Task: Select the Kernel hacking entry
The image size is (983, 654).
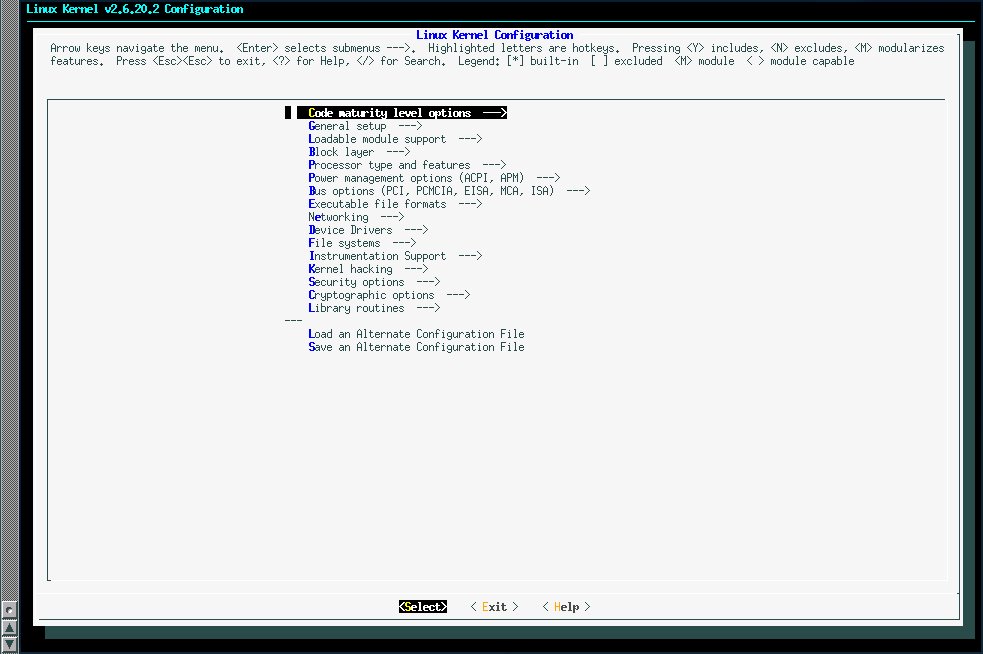Action: [368, 269]
